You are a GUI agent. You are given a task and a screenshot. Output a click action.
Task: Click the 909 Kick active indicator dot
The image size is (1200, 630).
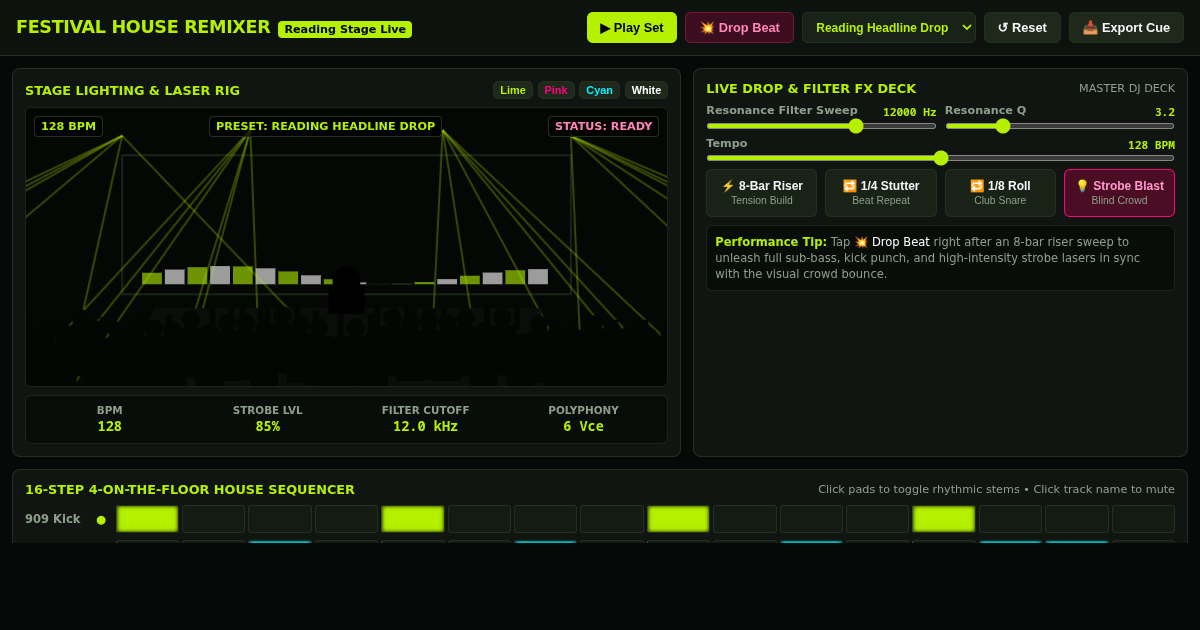[x=101, y=520]
